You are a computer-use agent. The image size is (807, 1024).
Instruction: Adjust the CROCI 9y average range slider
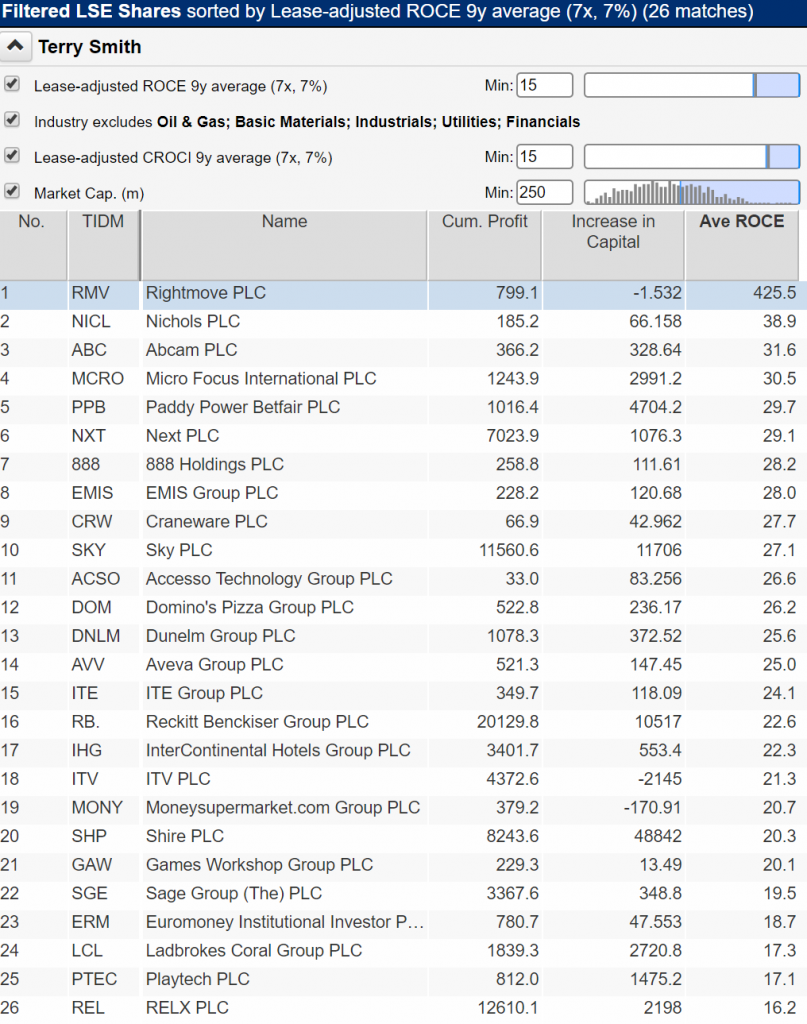692,157
